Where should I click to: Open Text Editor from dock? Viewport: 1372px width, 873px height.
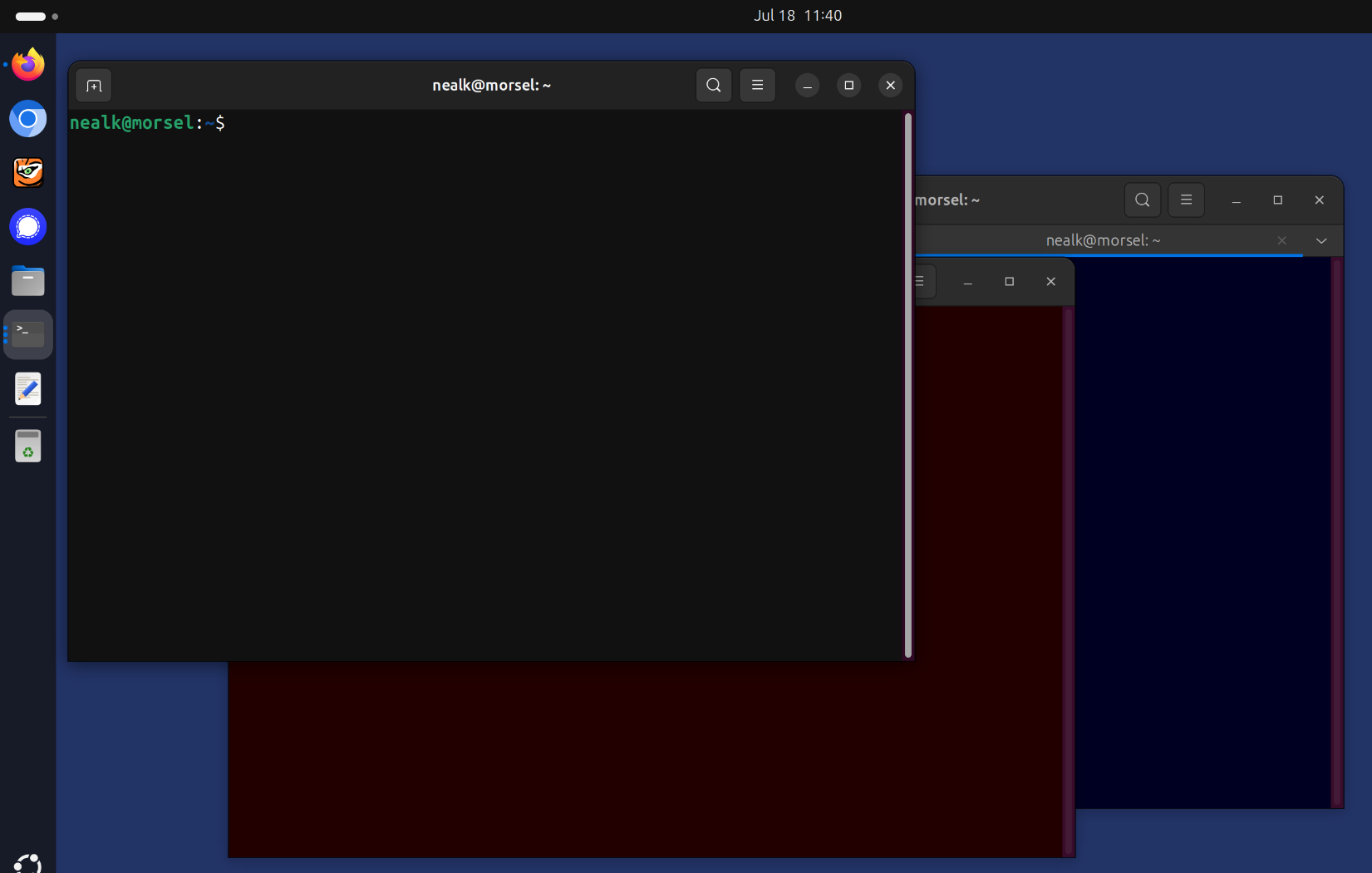[x=28, y=389]
